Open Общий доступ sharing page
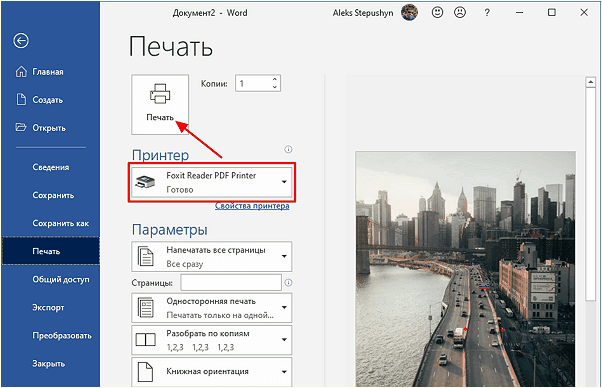This screenshot has height=388, width=602. click(61, 279)
